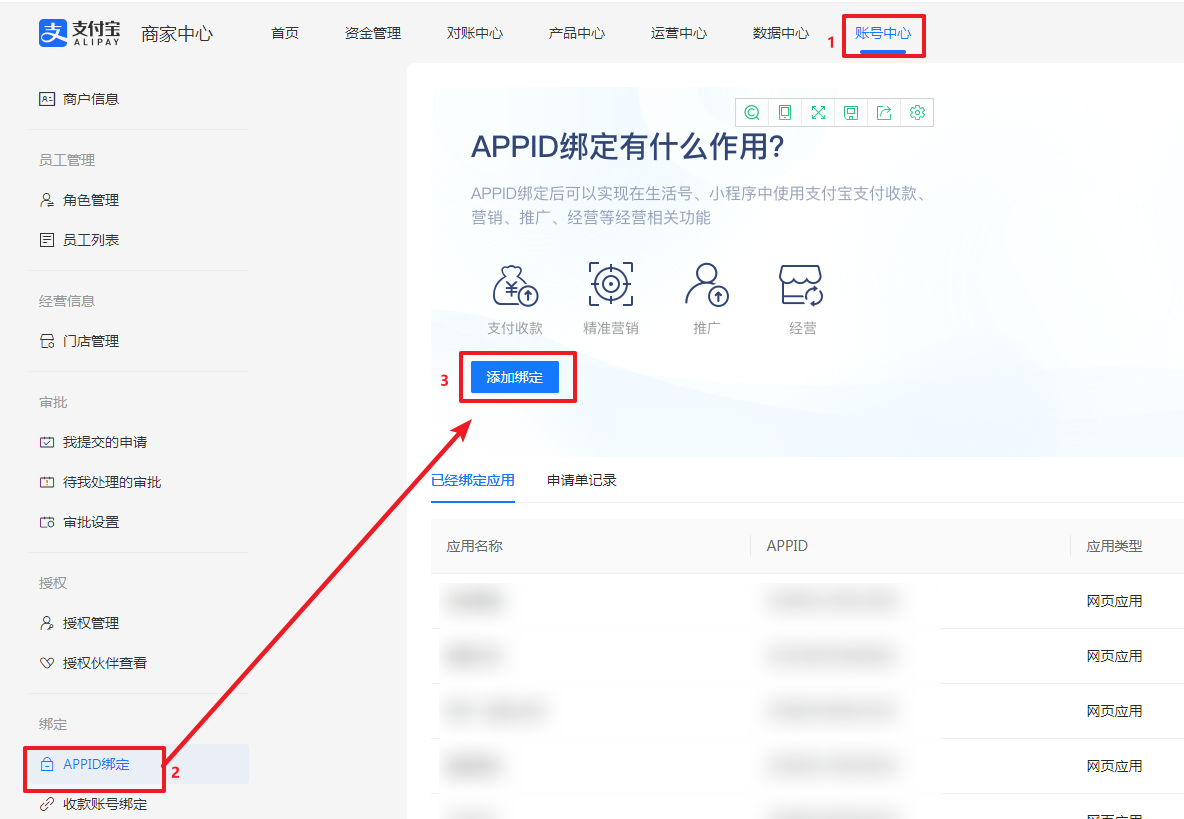Open 角色管理 in the sidebar
This screenshot has width=1184, height=819.
point(79,200)
